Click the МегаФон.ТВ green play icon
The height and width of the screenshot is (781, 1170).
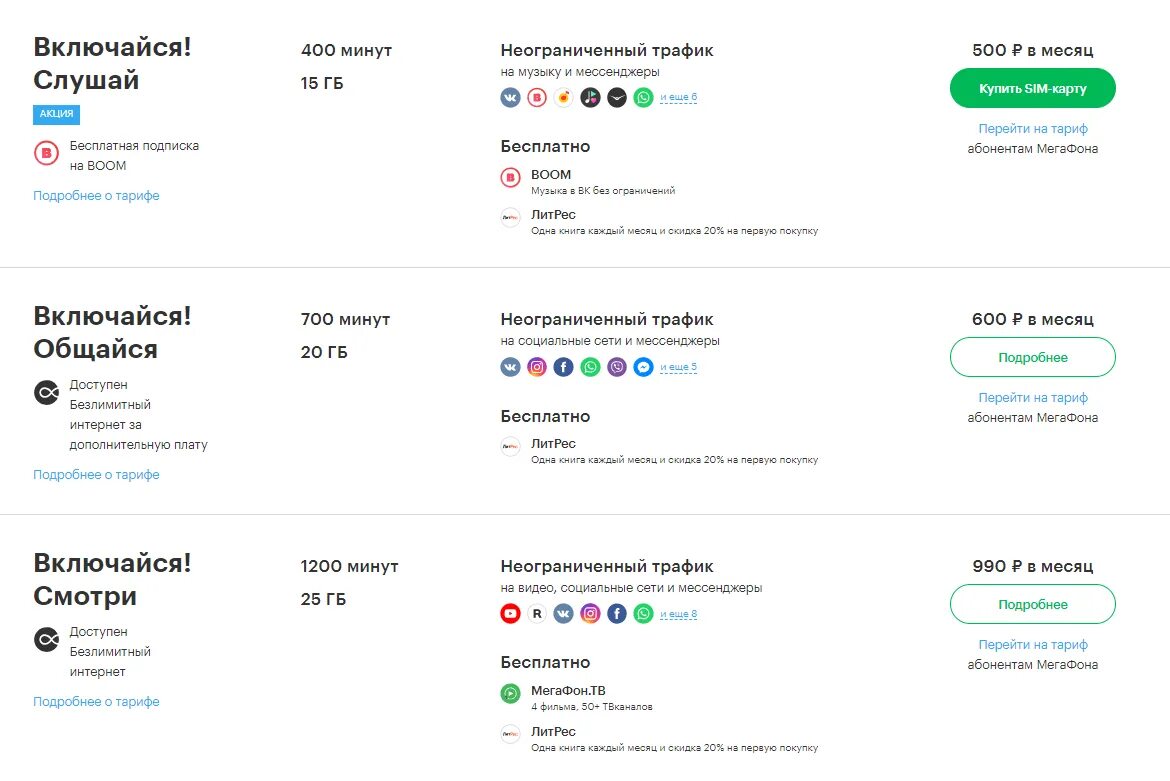[510, 693]
